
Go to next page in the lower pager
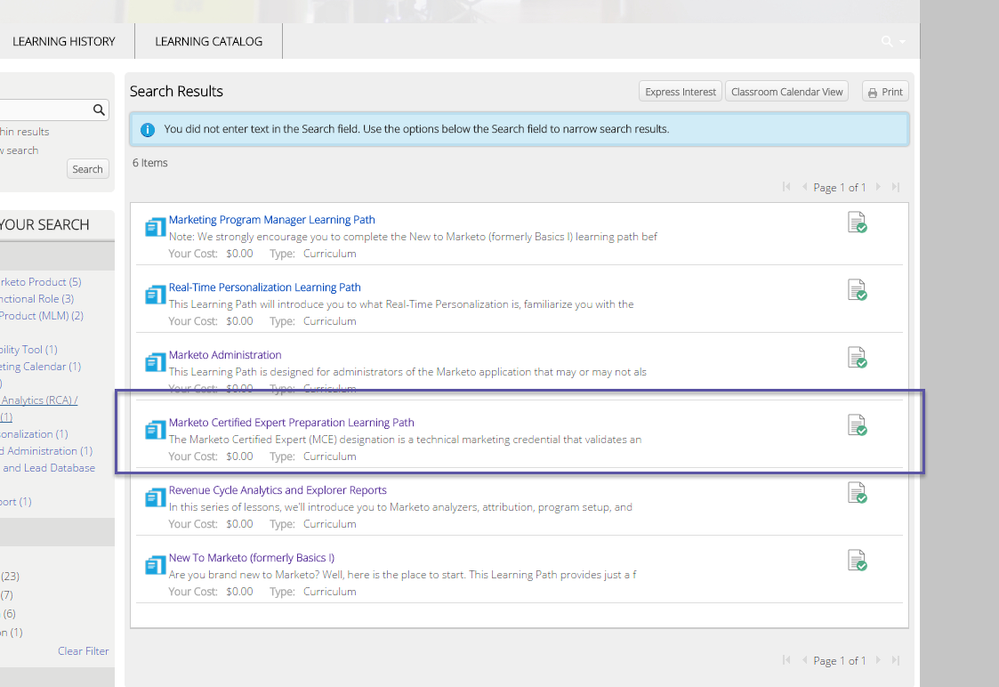point(878,660)
